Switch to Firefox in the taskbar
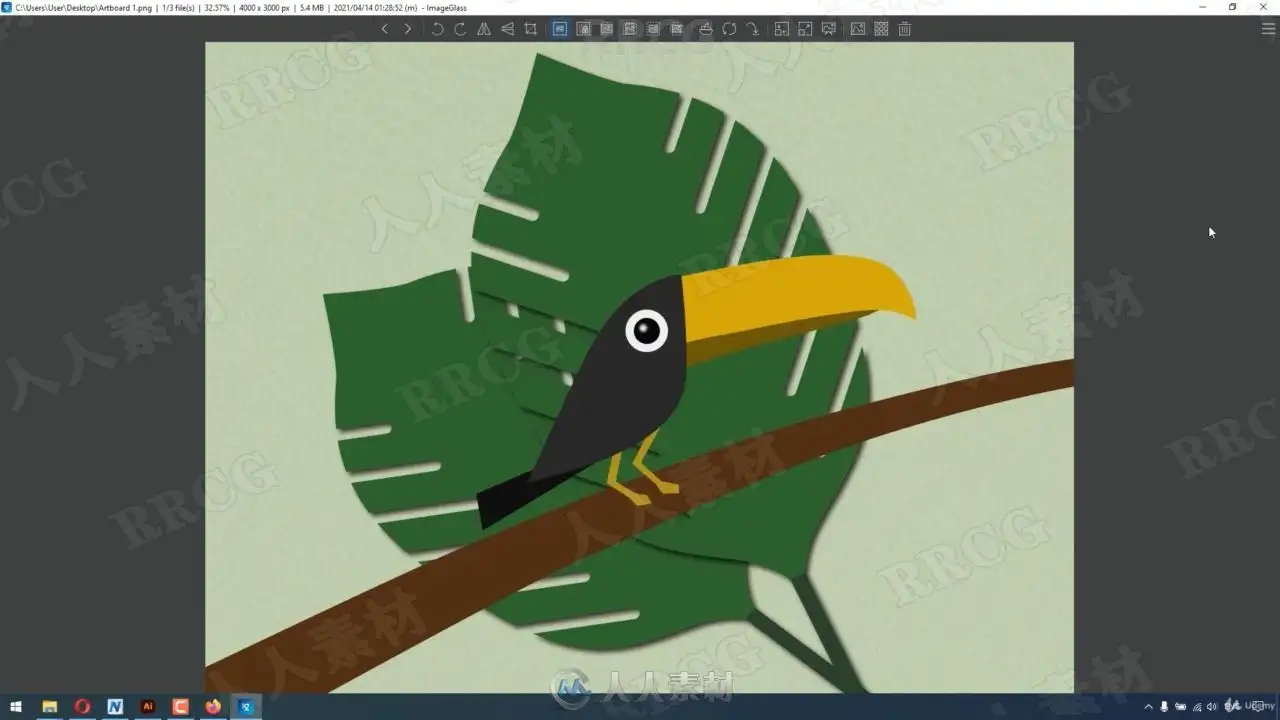Viewport: 1280px width, 720px height. [213, 706]
